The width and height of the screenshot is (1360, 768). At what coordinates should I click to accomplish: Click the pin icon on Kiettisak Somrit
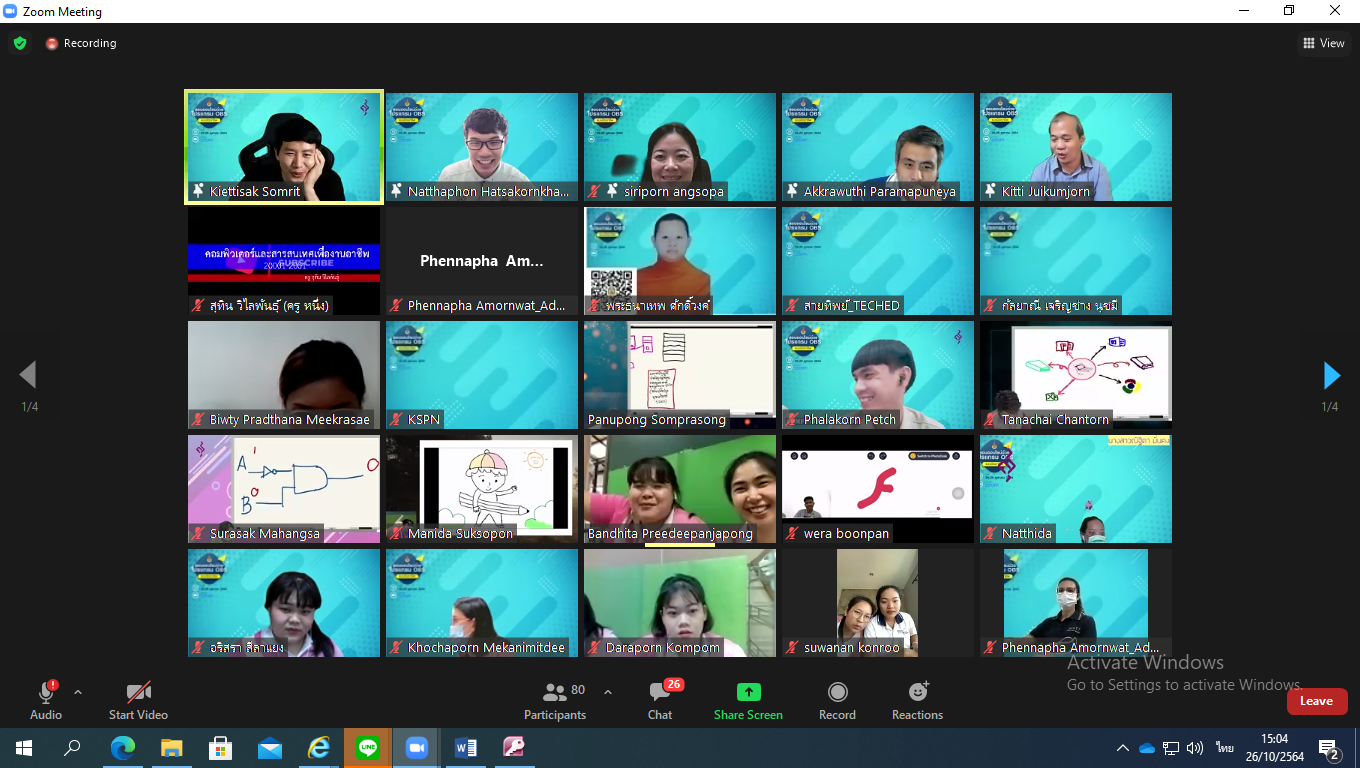(199, 191)
